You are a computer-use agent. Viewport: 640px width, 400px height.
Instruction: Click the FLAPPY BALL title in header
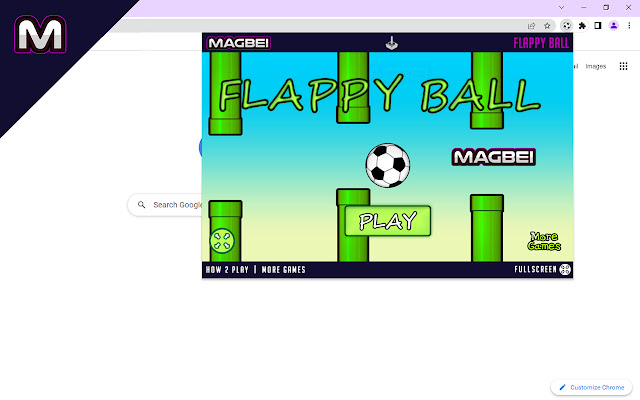(x=541, y=43)
